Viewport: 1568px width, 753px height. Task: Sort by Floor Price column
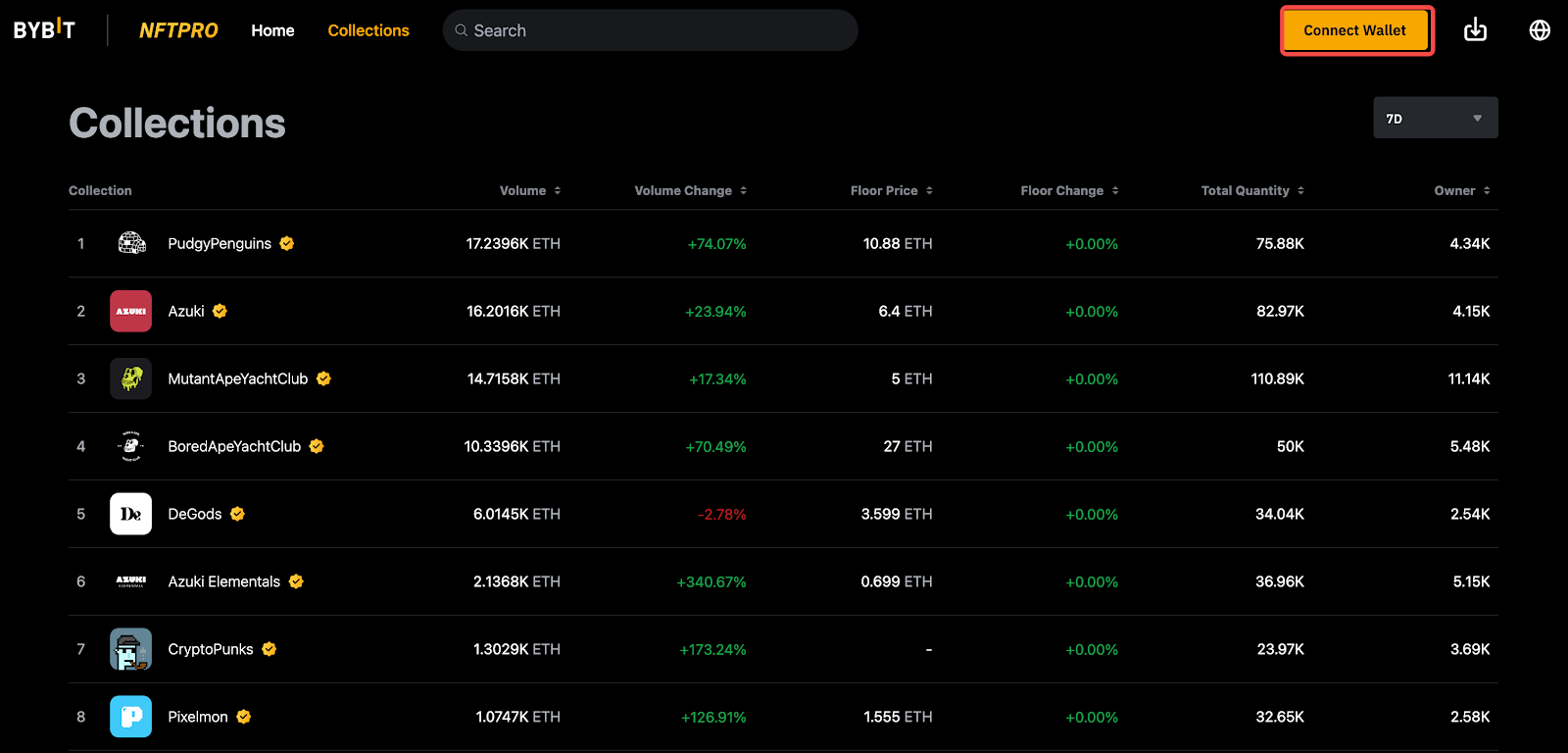click(892, 190)
